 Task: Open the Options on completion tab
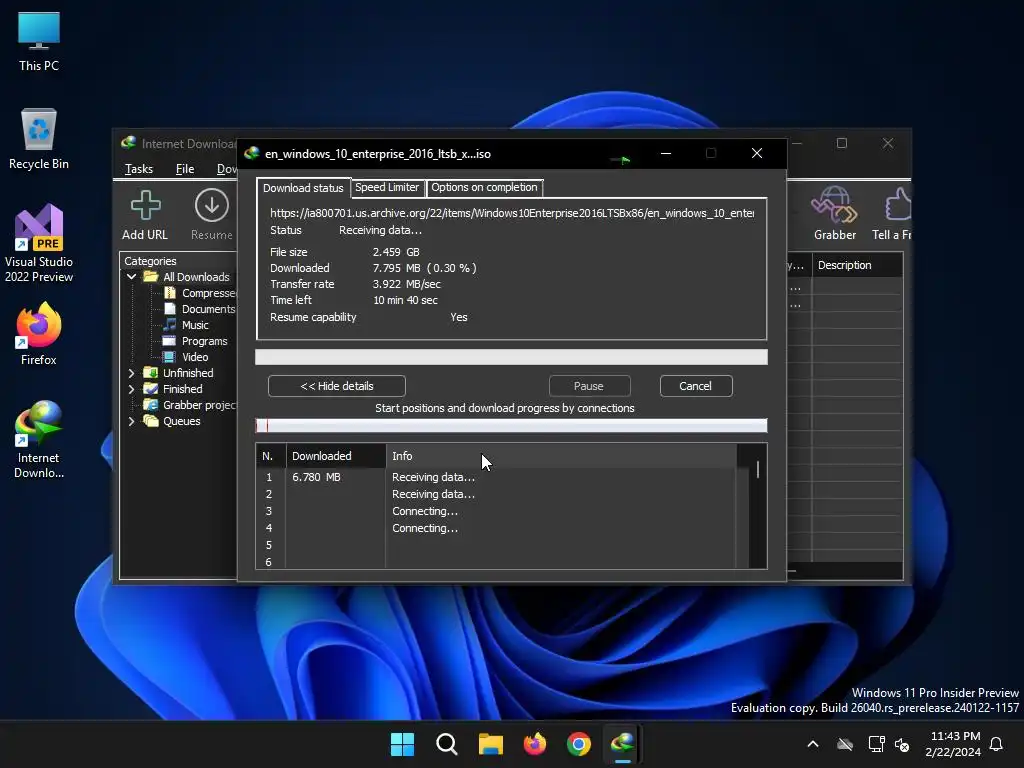click(484, 188)
